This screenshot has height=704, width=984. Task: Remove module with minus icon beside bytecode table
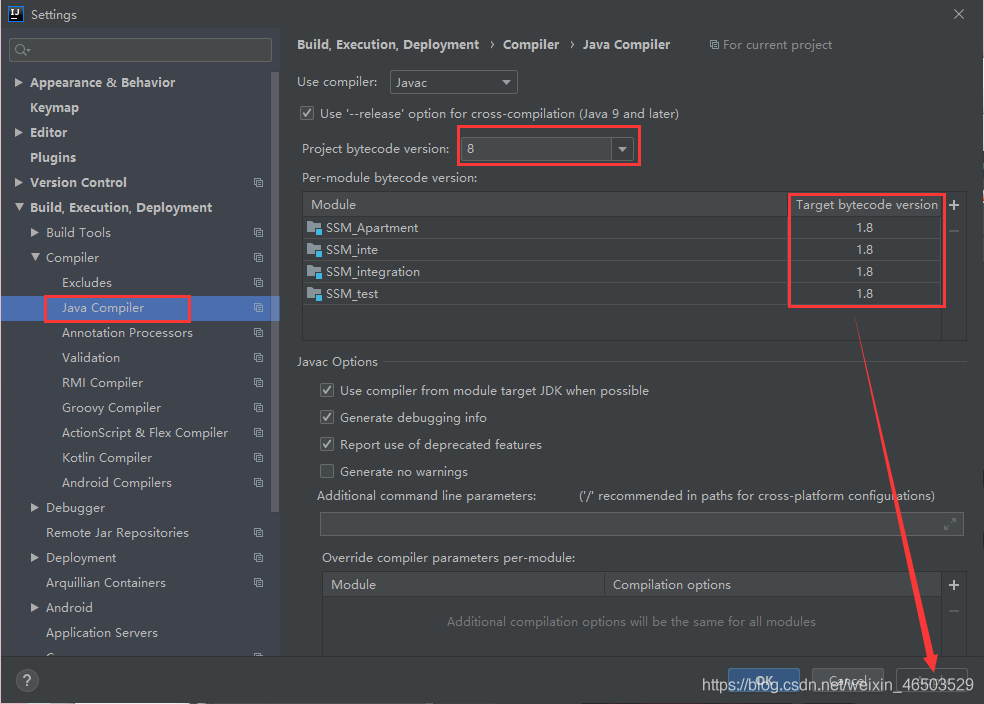[x=954, y=231]
